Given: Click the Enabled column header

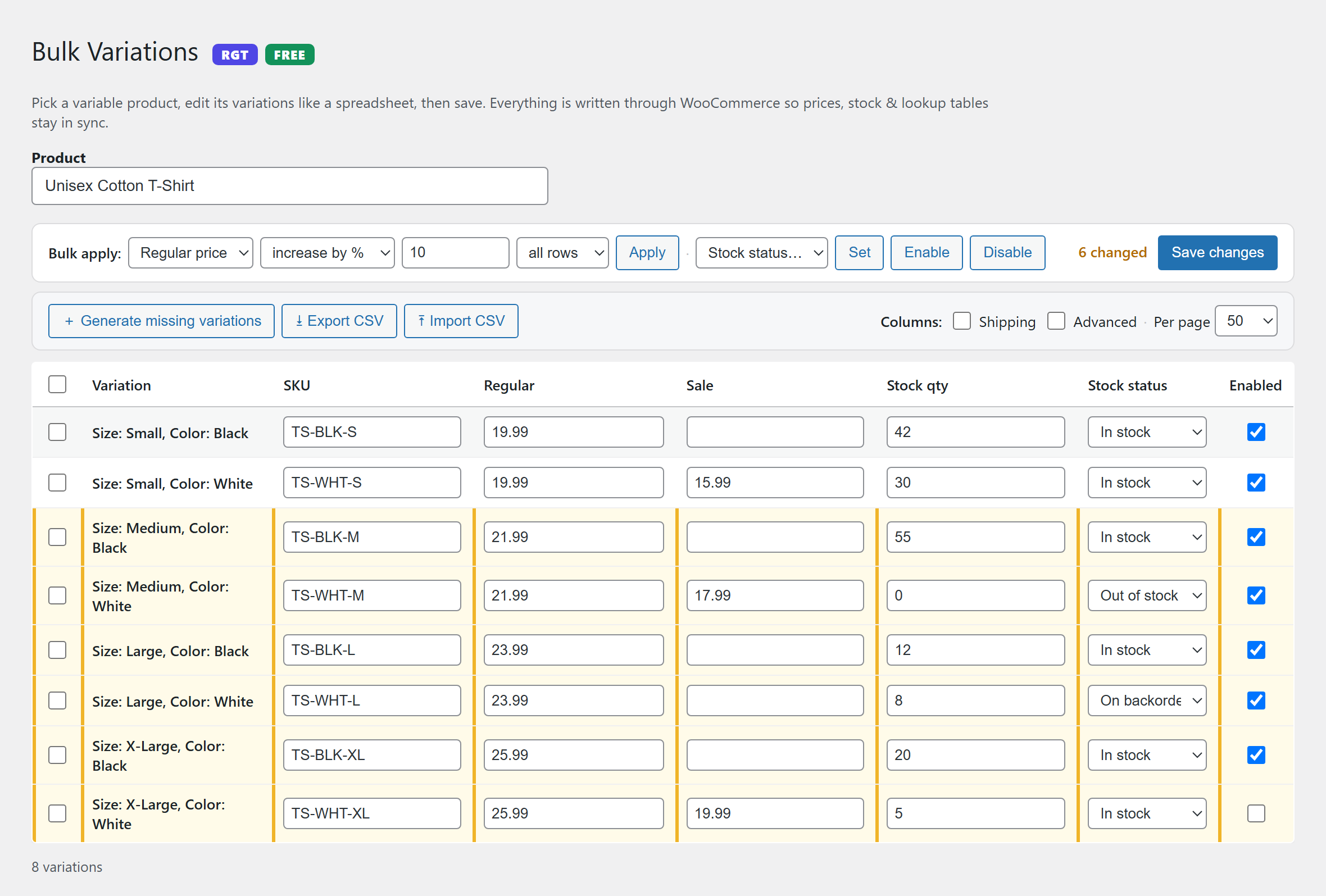Looking at the screenshot, I should pos(1255,385).
